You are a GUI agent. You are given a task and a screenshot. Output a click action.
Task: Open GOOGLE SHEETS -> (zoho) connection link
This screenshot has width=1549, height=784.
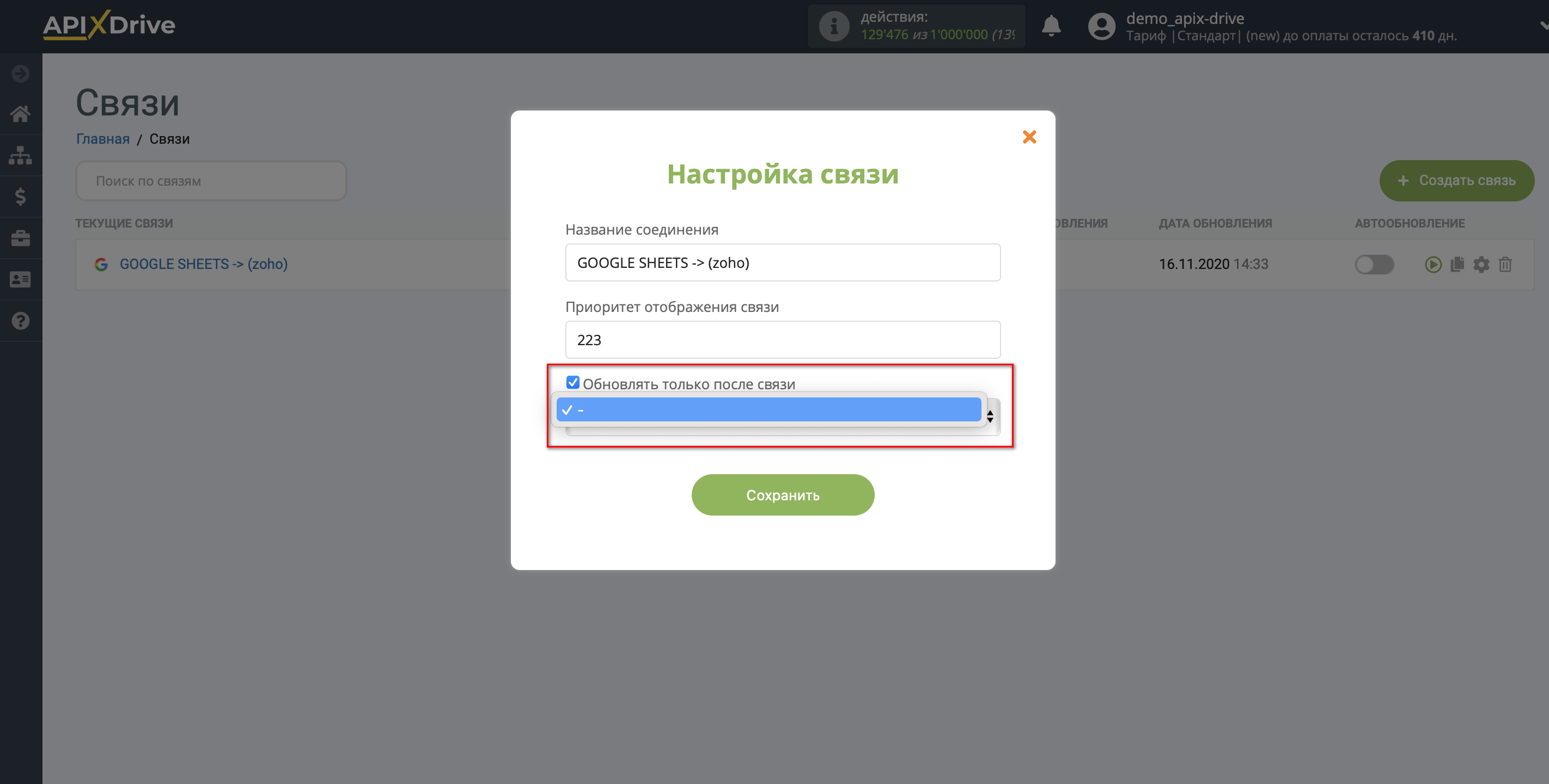tap(203, 264)
